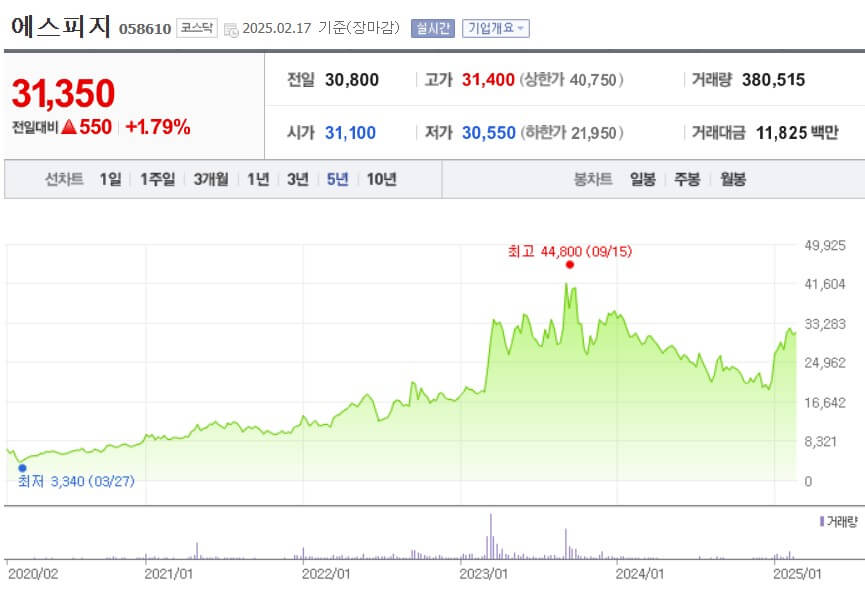Click the red 최고 high point dot

[x=570, y=265]
